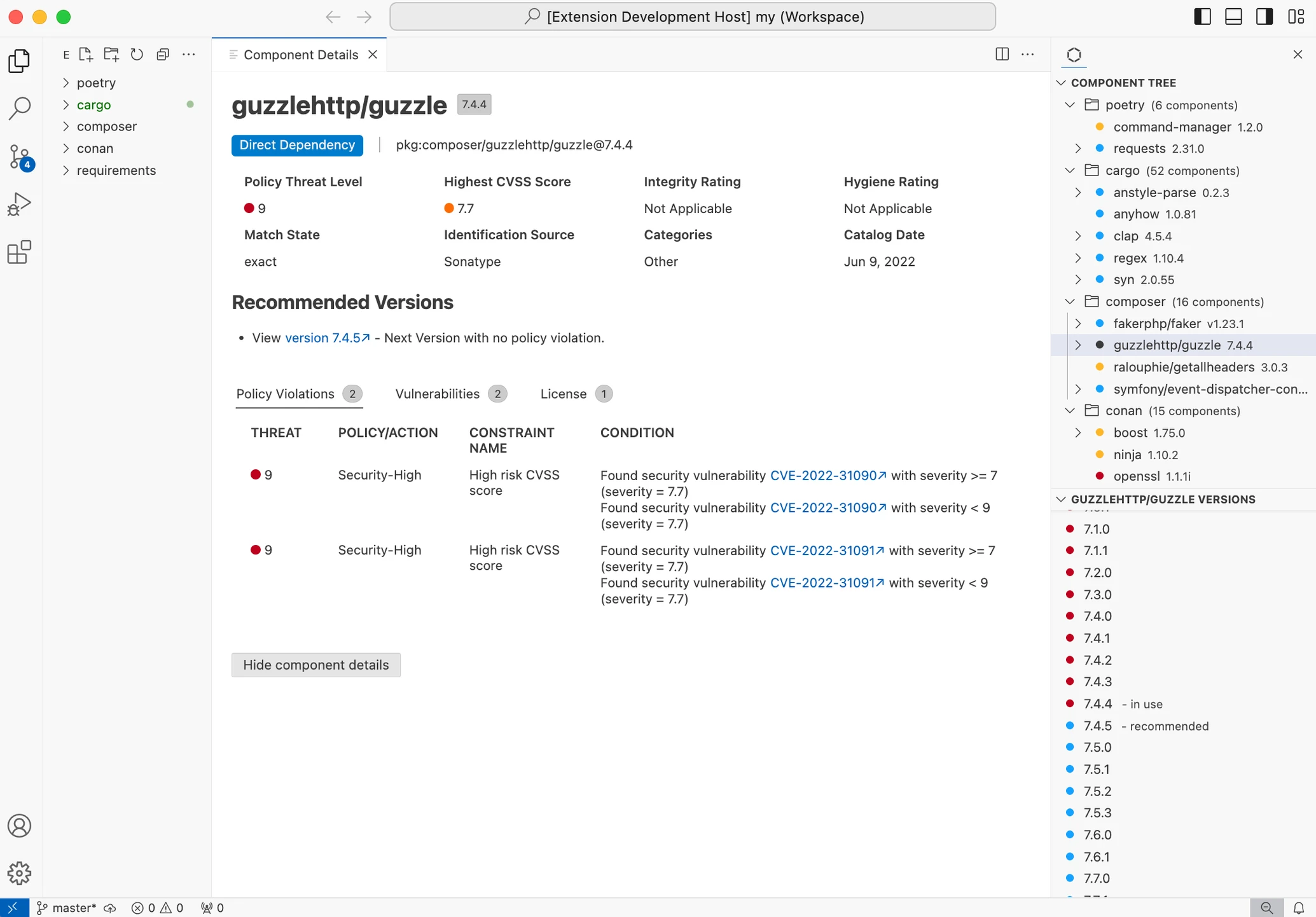This screenshot has width=1316, height=917.
Task: Expand the cargo tree item
Action: tap(66, 104)
